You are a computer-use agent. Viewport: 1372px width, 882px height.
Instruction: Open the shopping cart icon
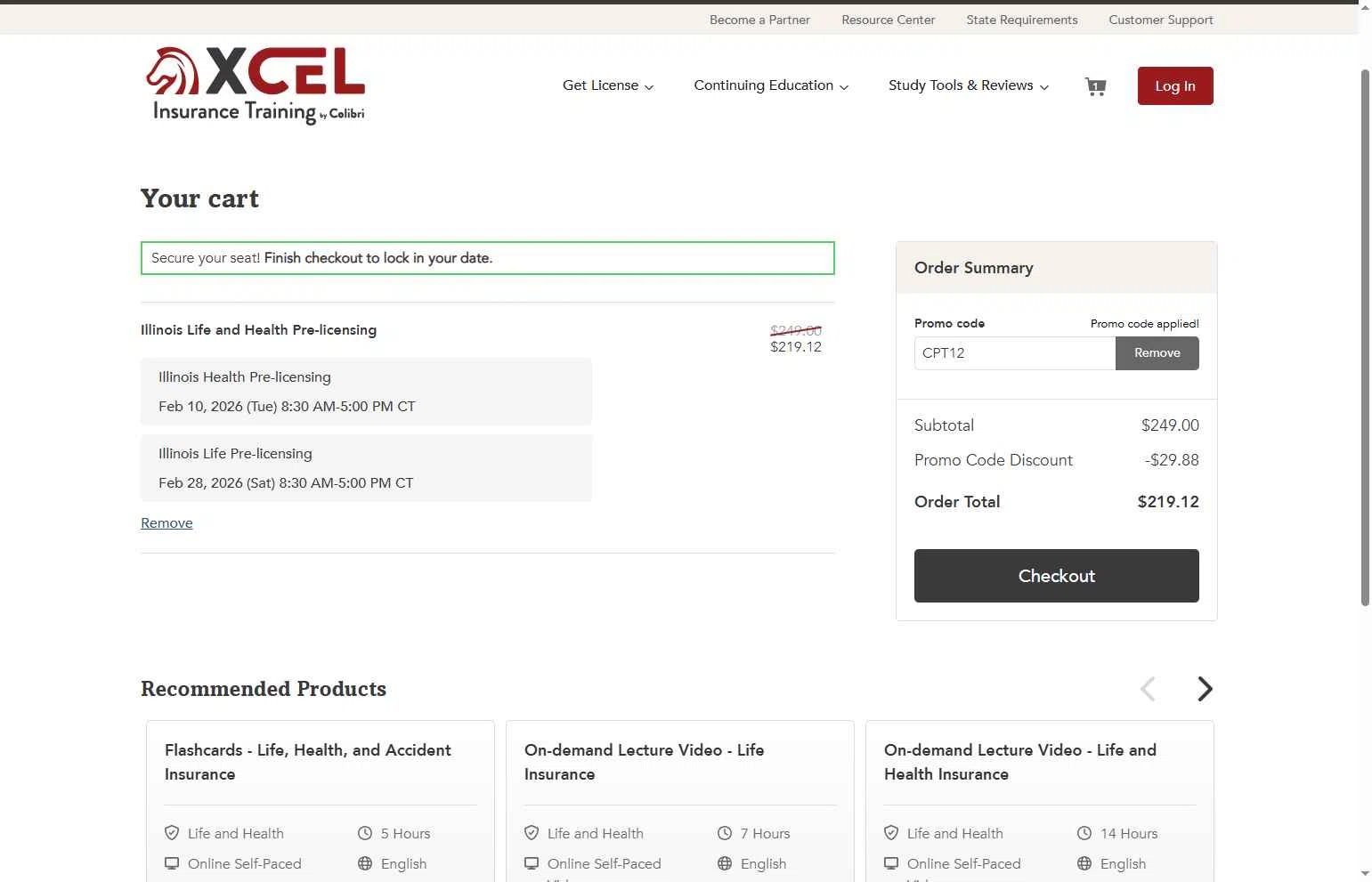pyautogui.click(x=1095, y=86)
